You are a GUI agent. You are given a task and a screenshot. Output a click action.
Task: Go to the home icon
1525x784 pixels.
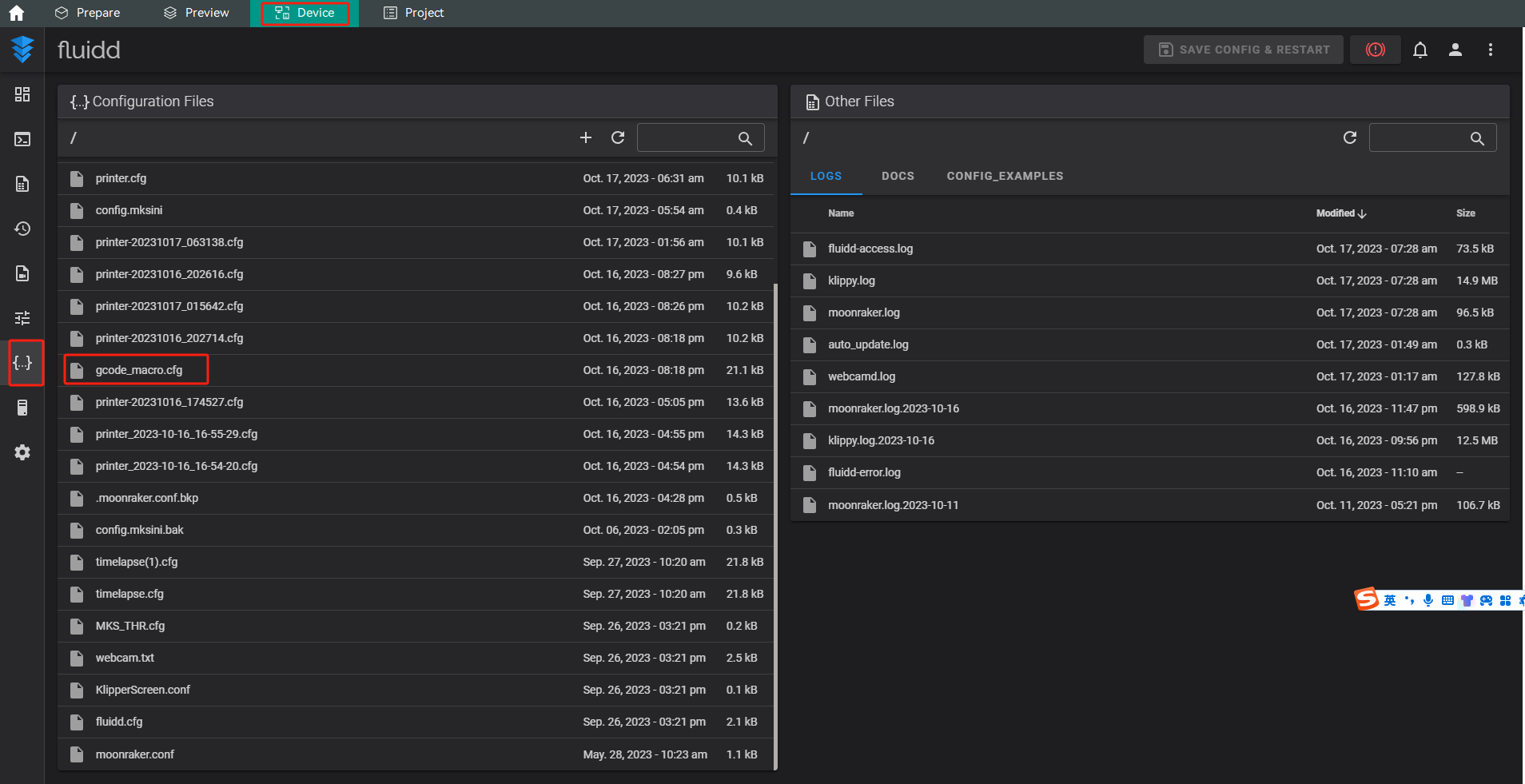16,13
